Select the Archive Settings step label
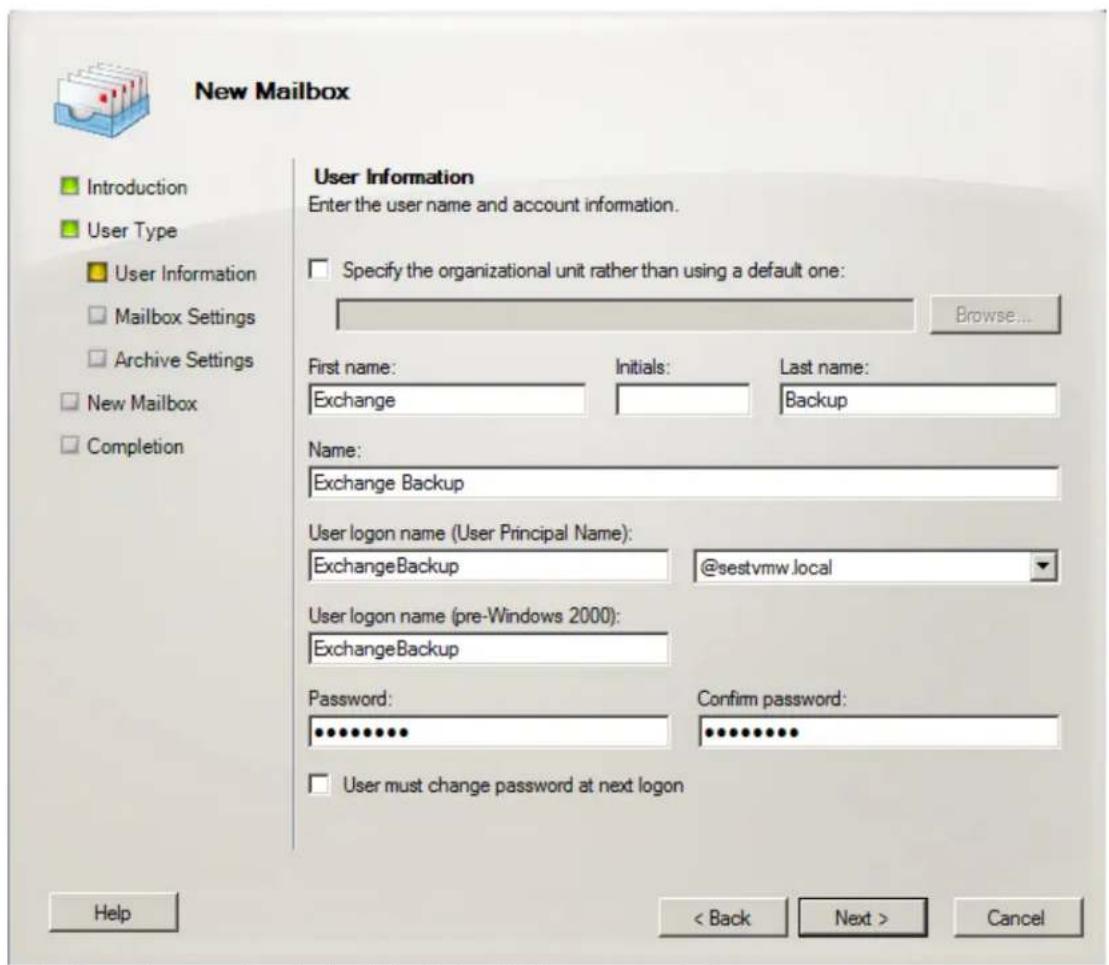The width and height of the screenshot is (1109, 965). pos(184,360)
